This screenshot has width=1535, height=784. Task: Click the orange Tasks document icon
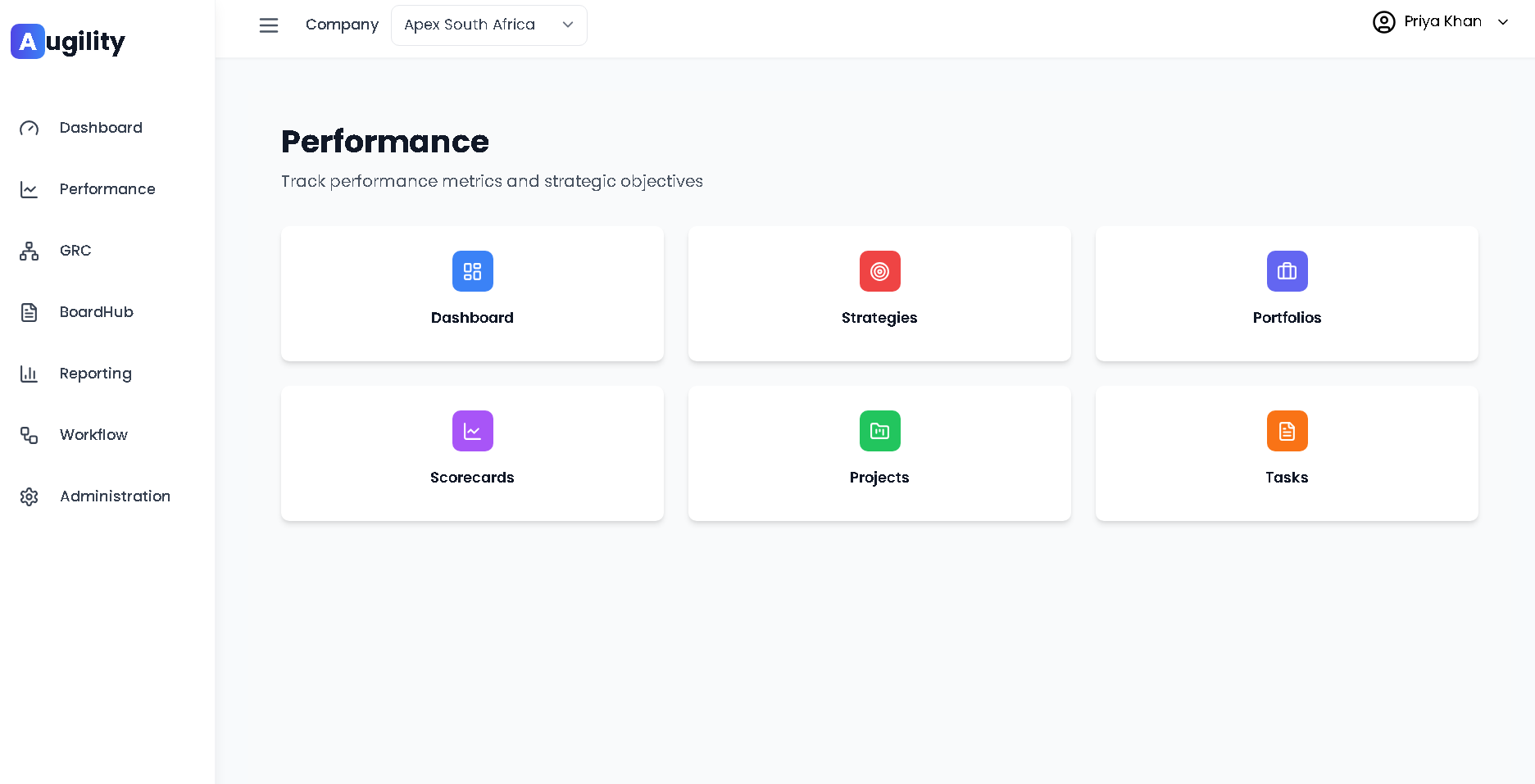click(1287, 431)
